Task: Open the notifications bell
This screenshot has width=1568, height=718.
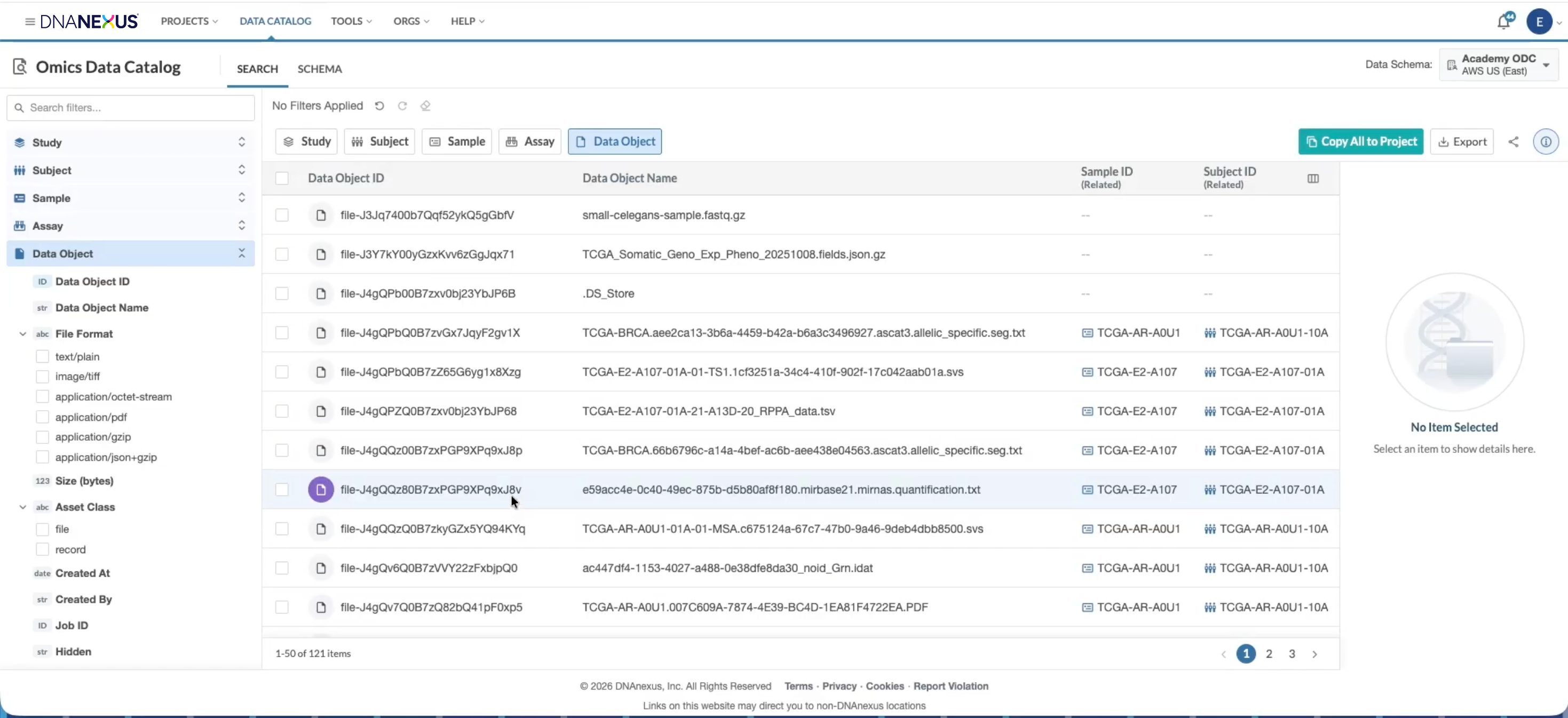Action: coord(1504,21)
